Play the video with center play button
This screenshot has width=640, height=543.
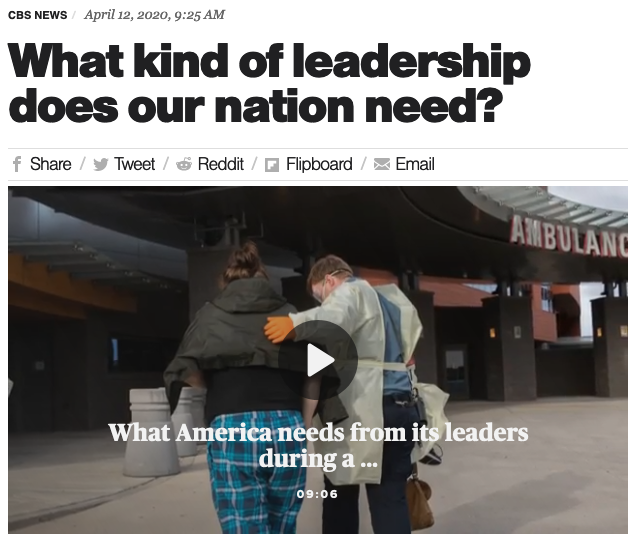318,360
